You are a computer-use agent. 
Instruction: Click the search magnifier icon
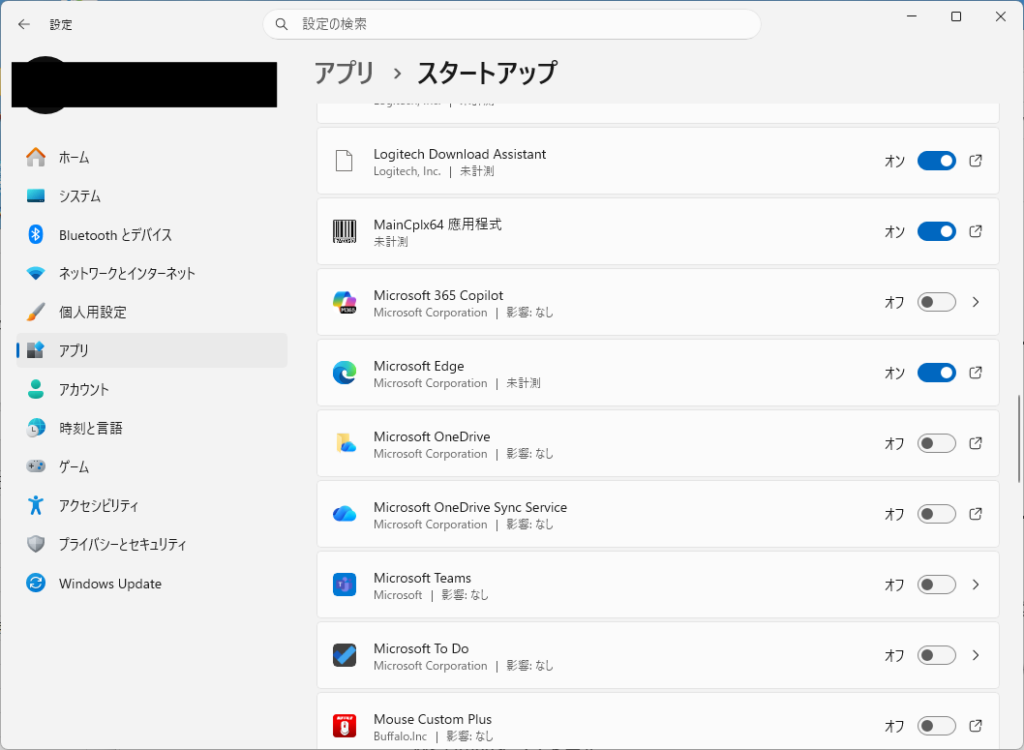tap(281, 24)
